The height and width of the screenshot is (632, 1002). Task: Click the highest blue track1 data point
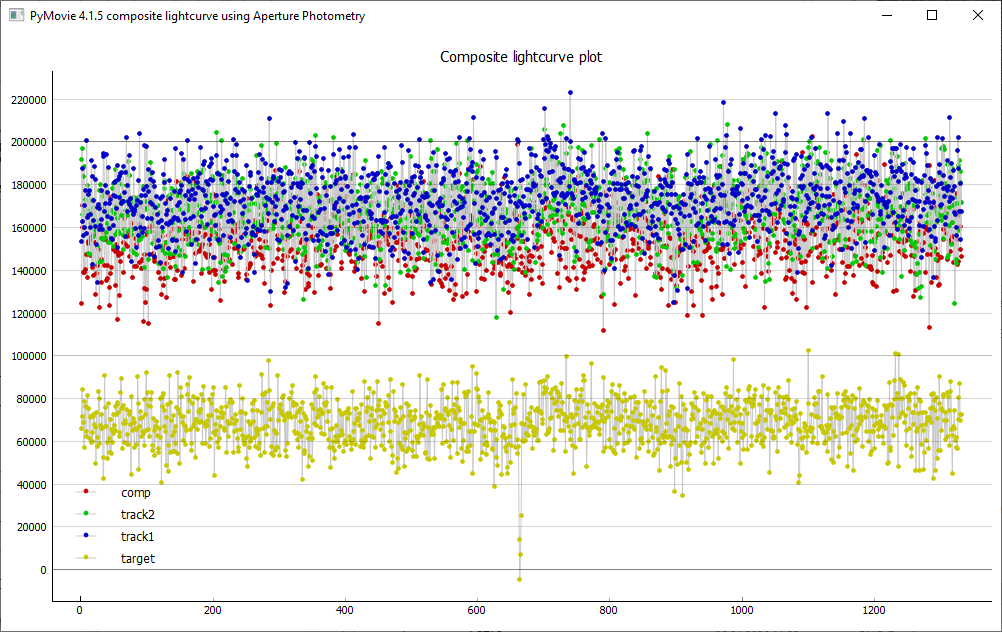[570, 92]
